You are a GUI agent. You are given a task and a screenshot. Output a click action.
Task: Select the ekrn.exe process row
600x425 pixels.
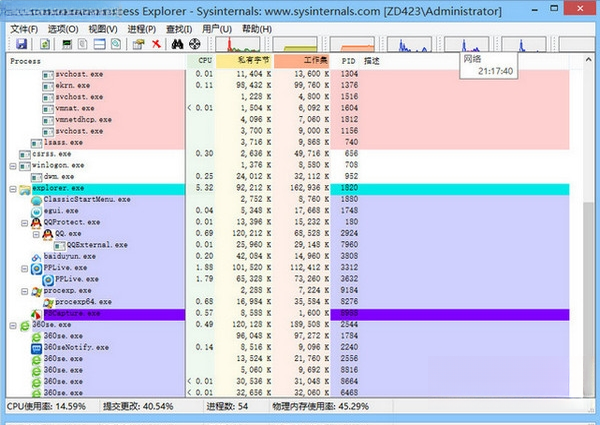coord(288,85)
